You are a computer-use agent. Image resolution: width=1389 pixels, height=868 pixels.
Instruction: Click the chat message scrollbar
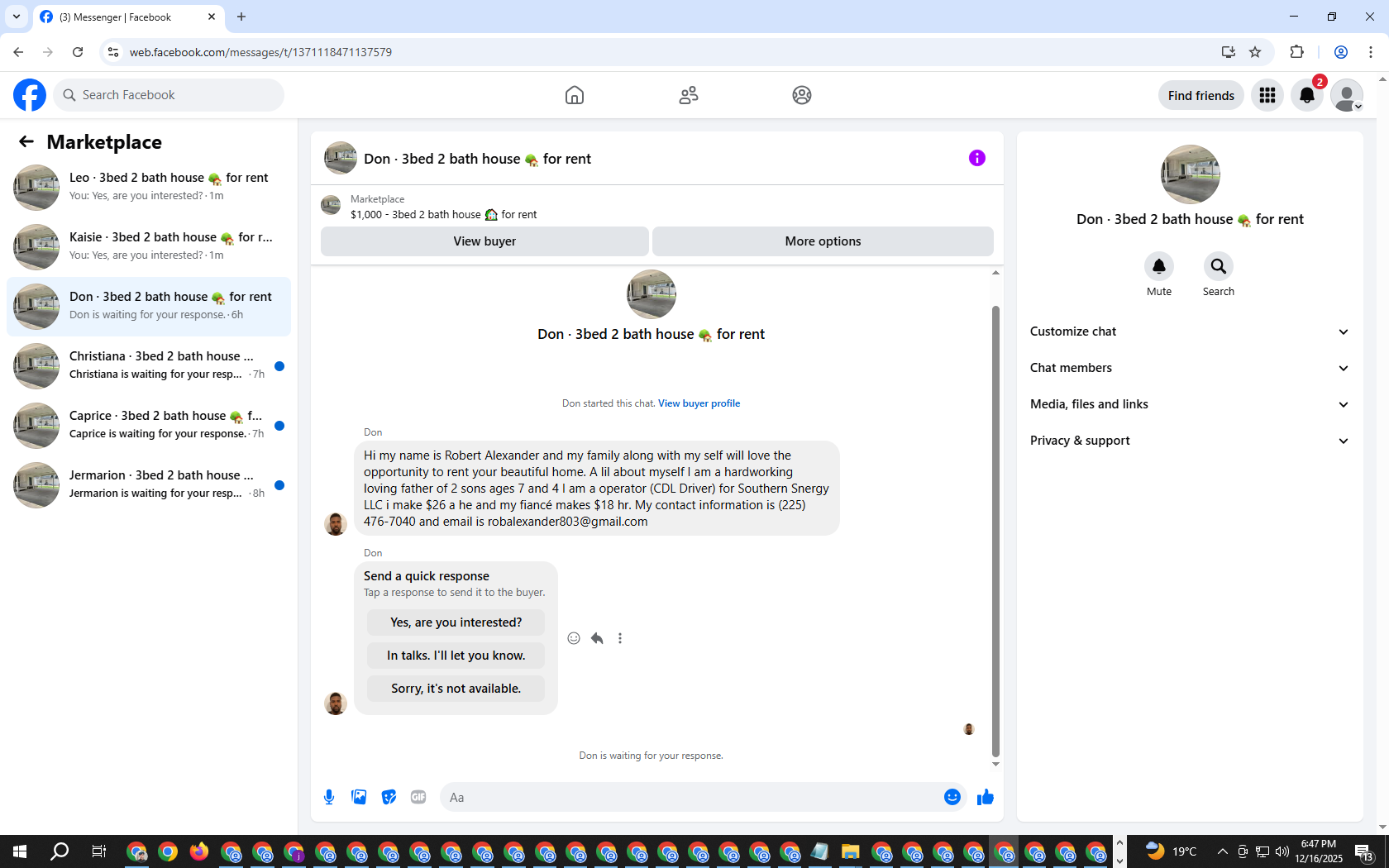995,531
